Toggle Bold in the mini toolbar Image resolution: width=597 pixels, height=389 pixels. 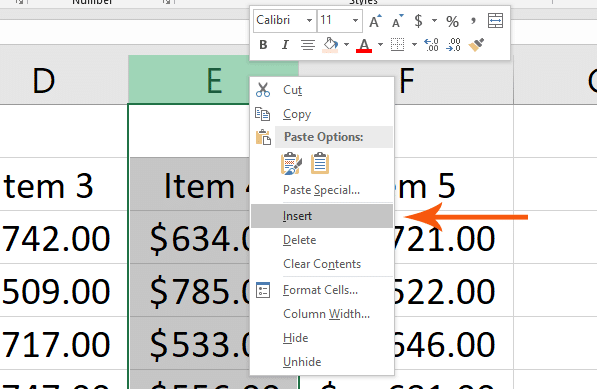click(263, 45)
